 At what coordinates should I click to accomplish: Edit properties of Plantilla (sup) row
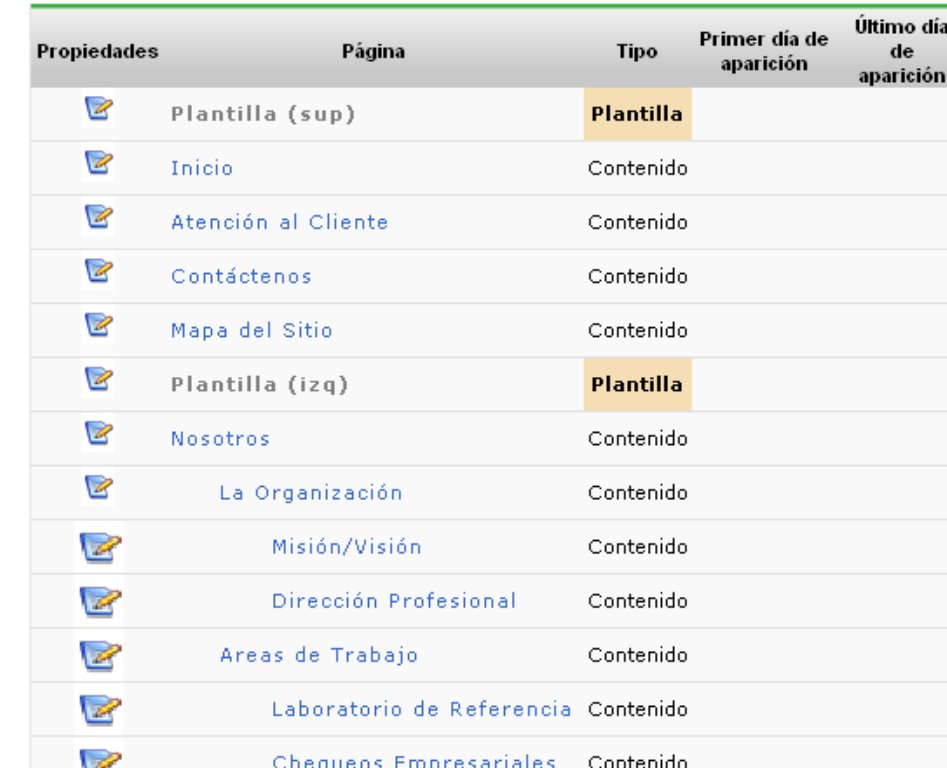[98, 109]
